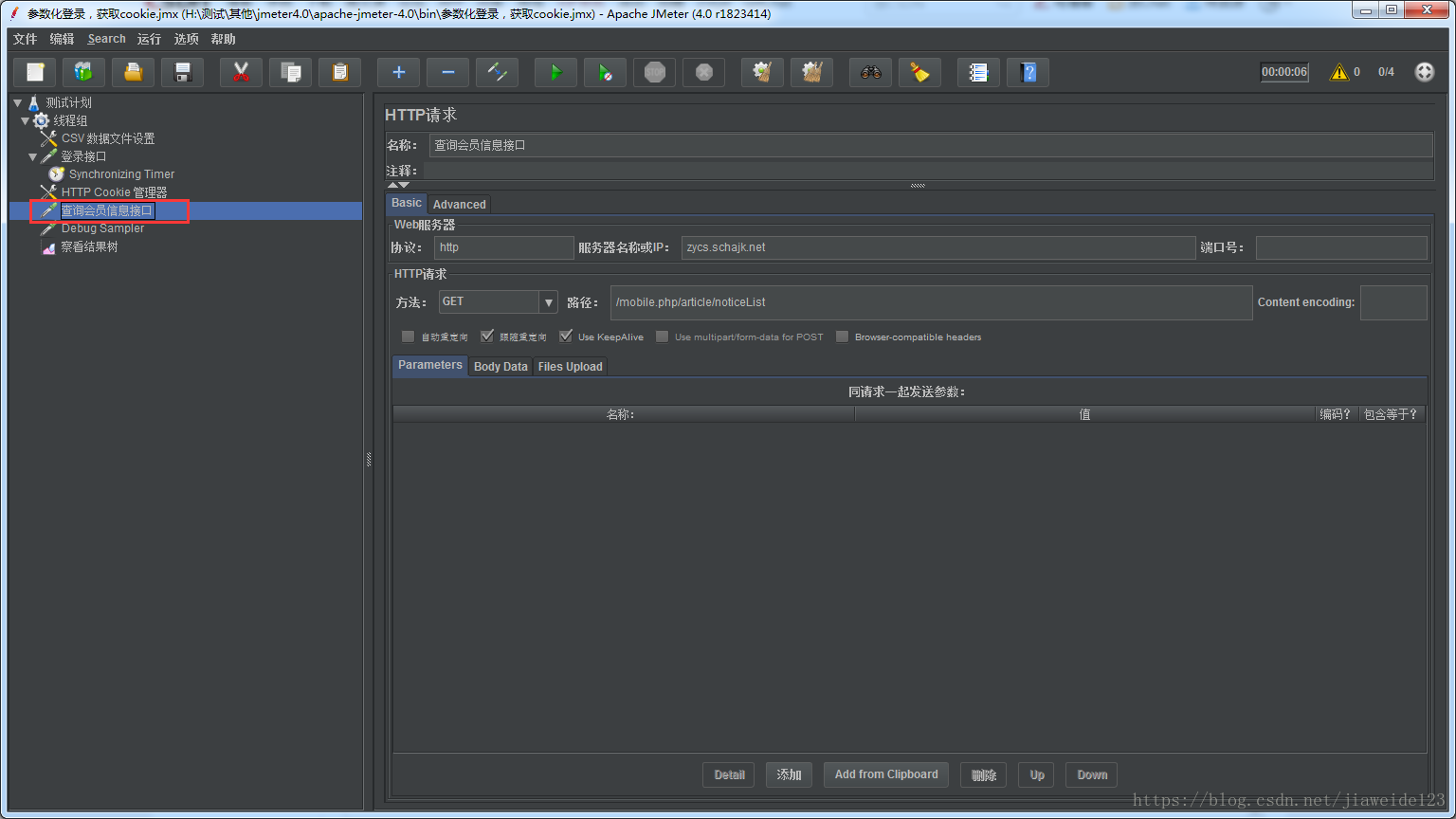Screen dimensions: 1456x819
Task: Select 察看结果树 listener node
Action: [89, 246]
